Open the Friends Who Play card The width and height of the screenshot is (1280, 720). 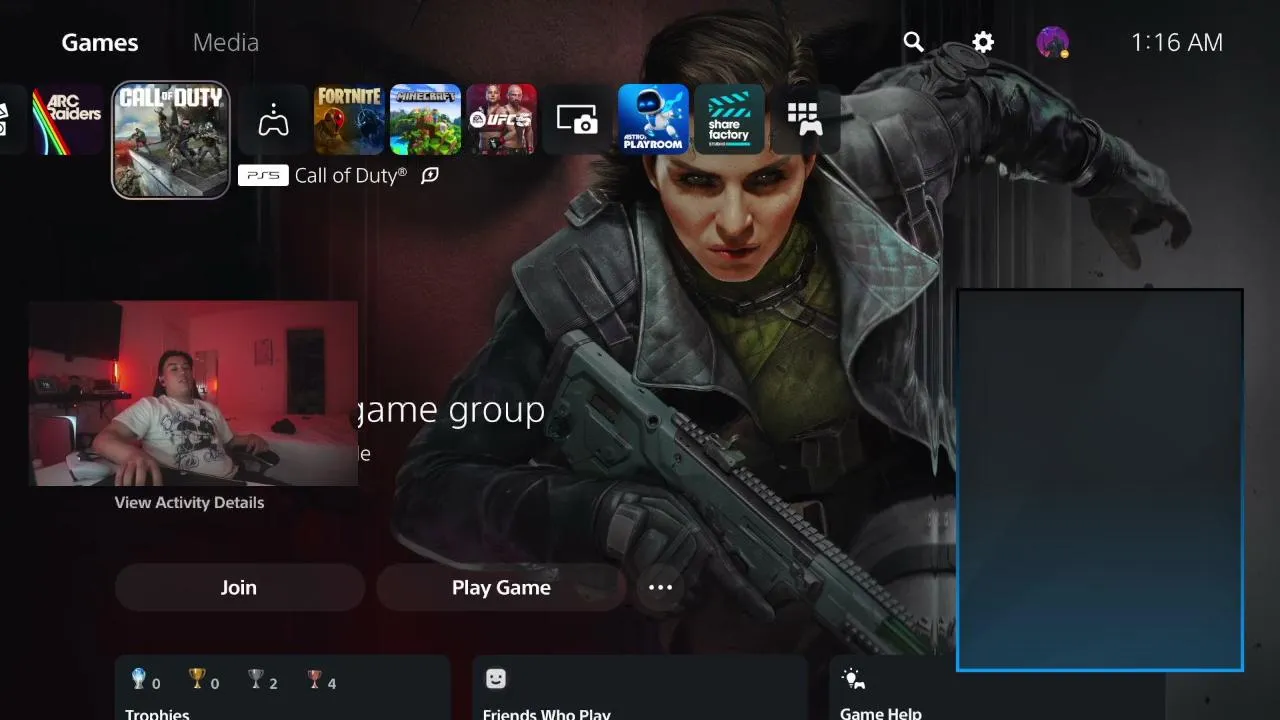[640, 688]
